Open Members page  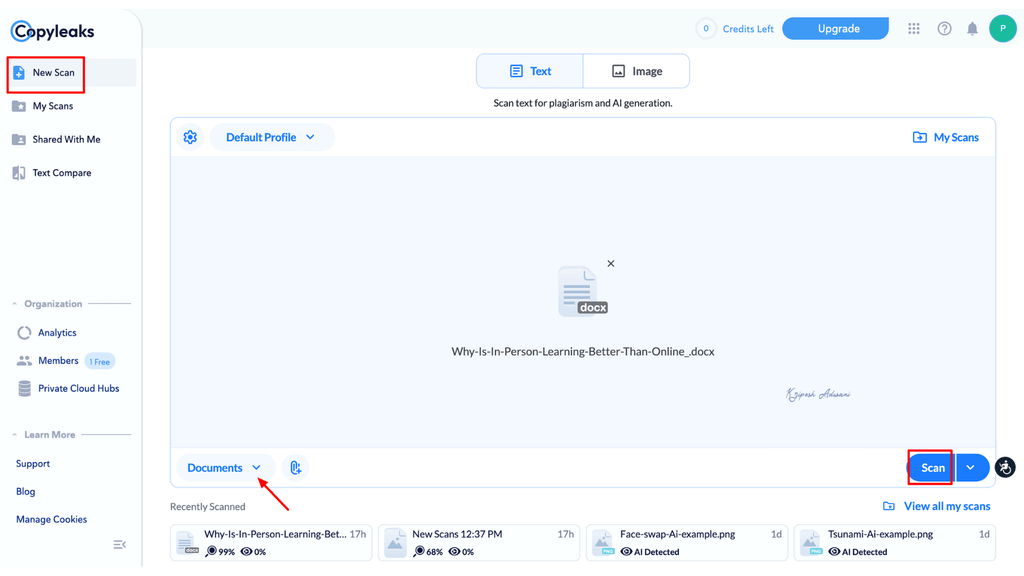point(57,360)
